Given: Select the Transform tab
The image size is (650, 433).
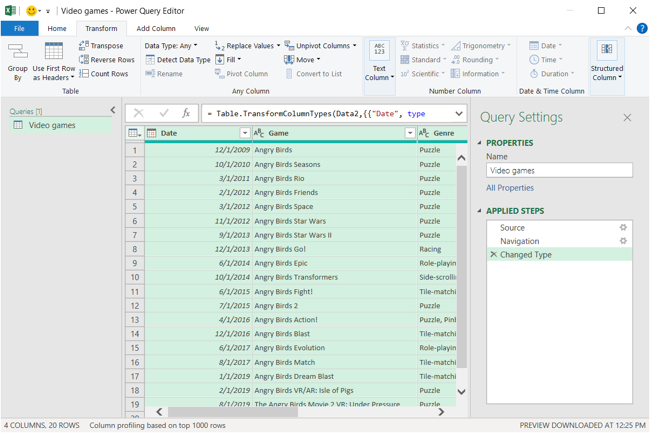Looking at the screenshot, I should pos(101,29).
